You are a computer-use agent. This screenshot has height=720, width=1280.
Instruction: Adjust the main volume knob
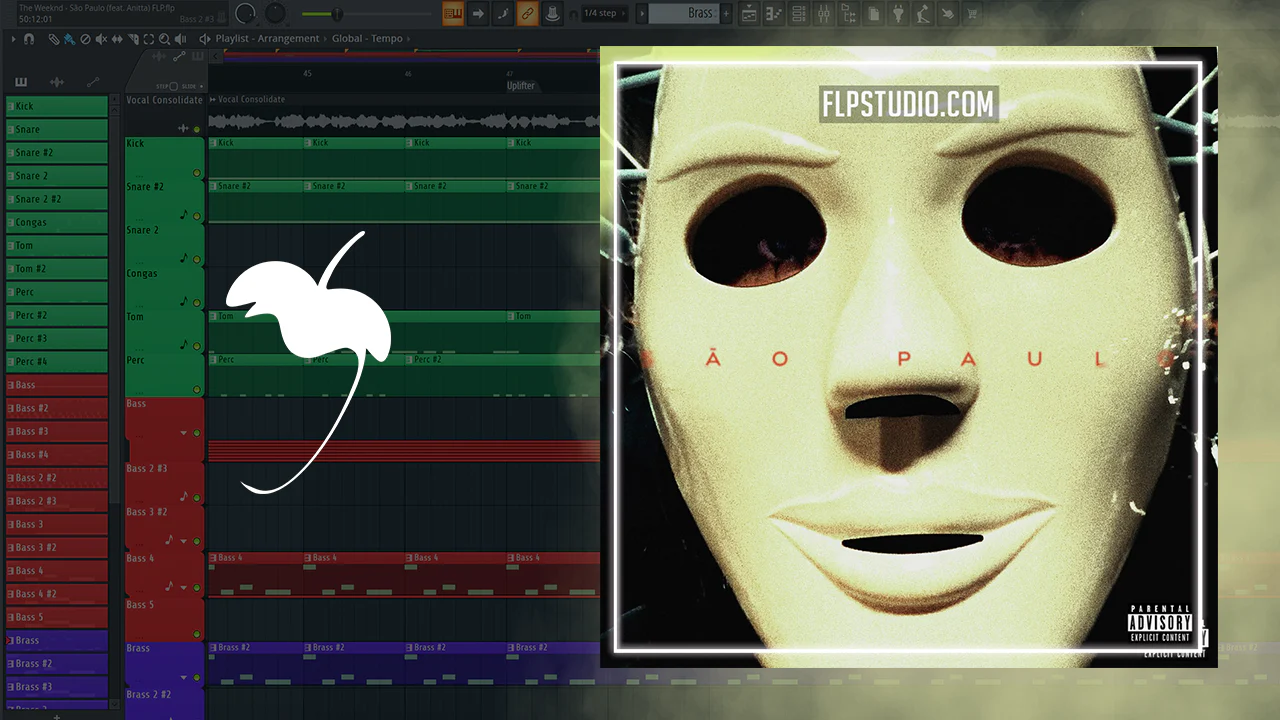click(245, 14)
